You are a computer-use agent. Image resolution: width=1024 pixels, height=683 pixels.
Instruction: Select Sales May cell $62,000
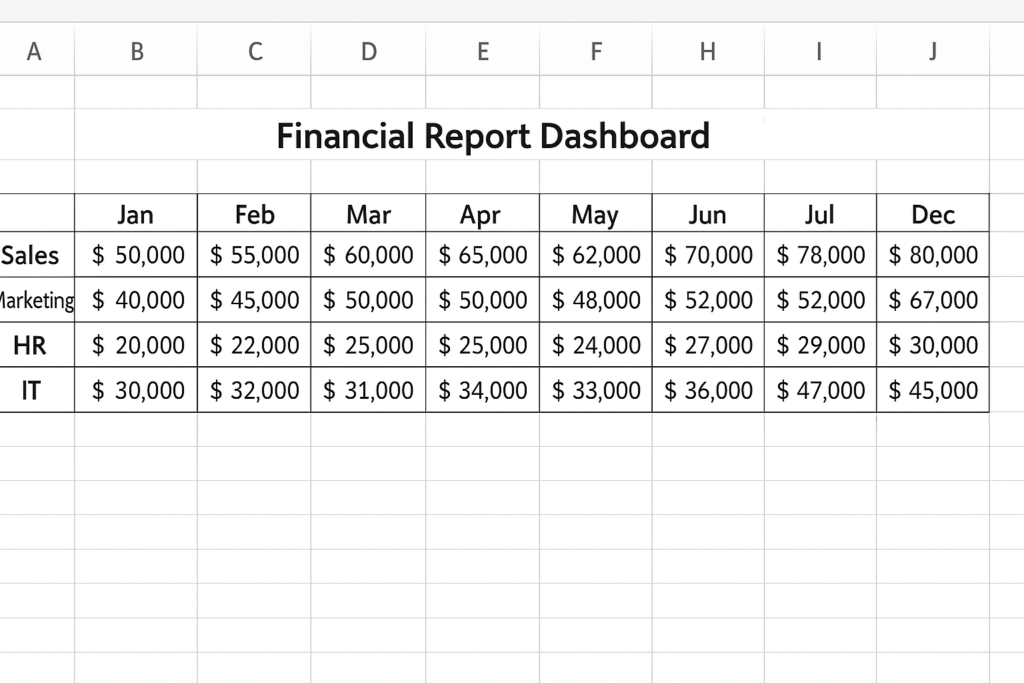pos(595,255)
